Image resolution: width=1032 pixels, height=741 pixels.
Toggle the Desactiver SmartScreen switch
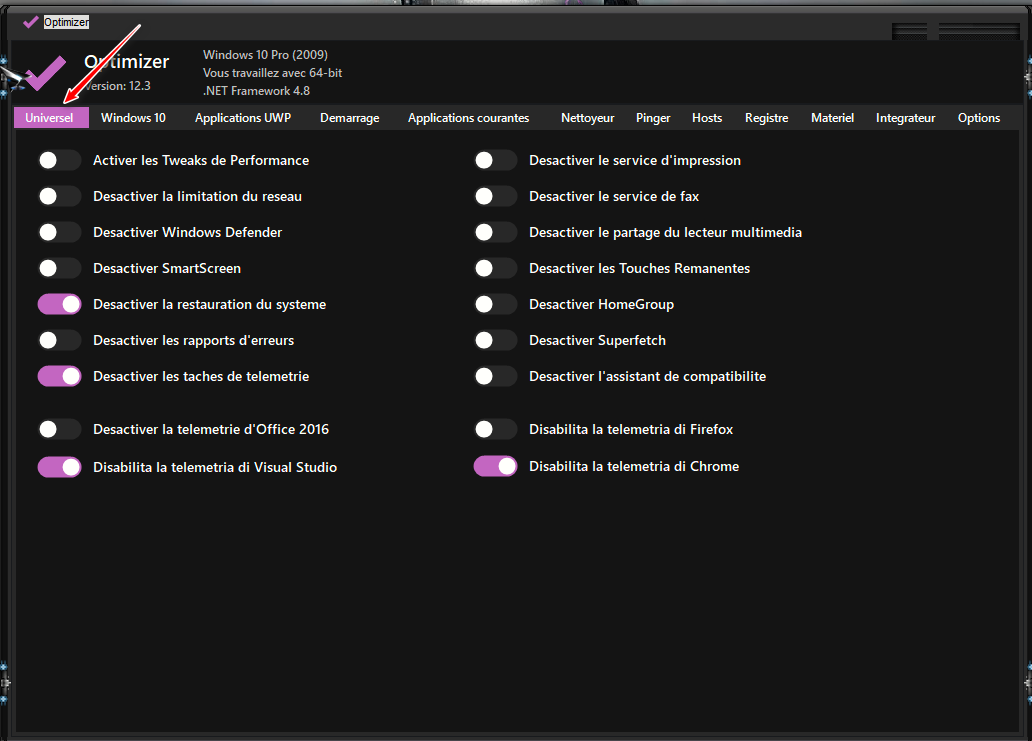coord(59,268)
